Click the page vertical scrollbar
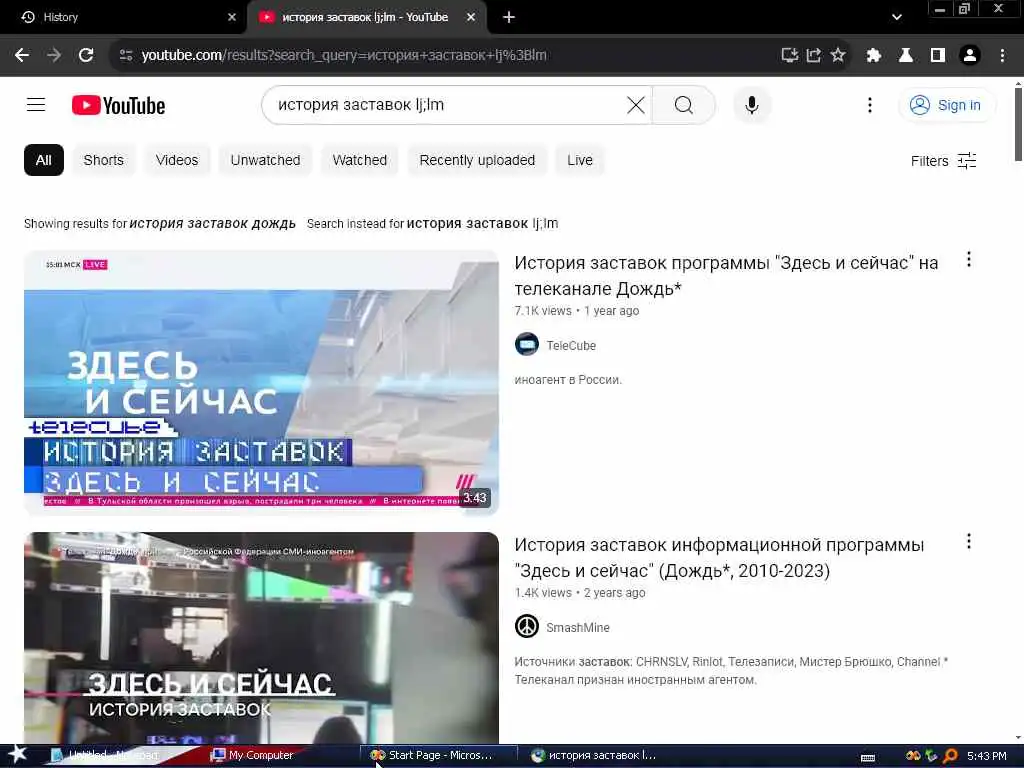 [1017, 124]
